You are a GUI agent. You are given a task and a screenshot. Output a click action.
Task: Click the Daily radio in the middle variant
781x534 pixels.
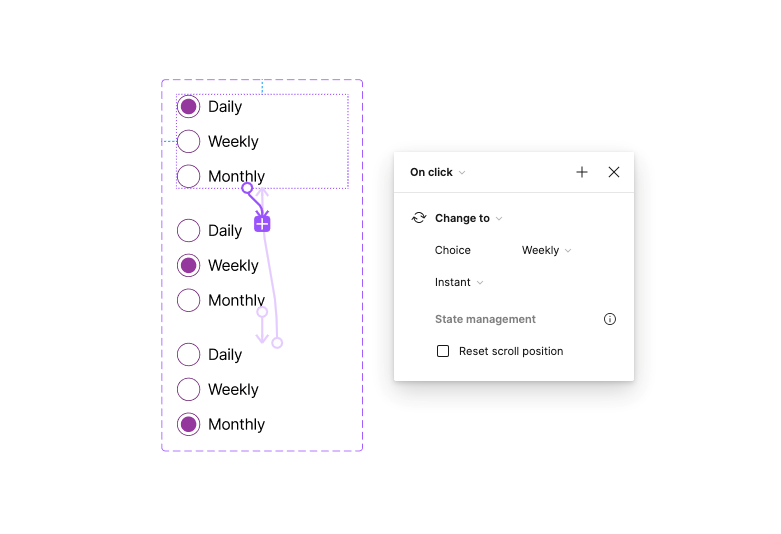[189, 230]
